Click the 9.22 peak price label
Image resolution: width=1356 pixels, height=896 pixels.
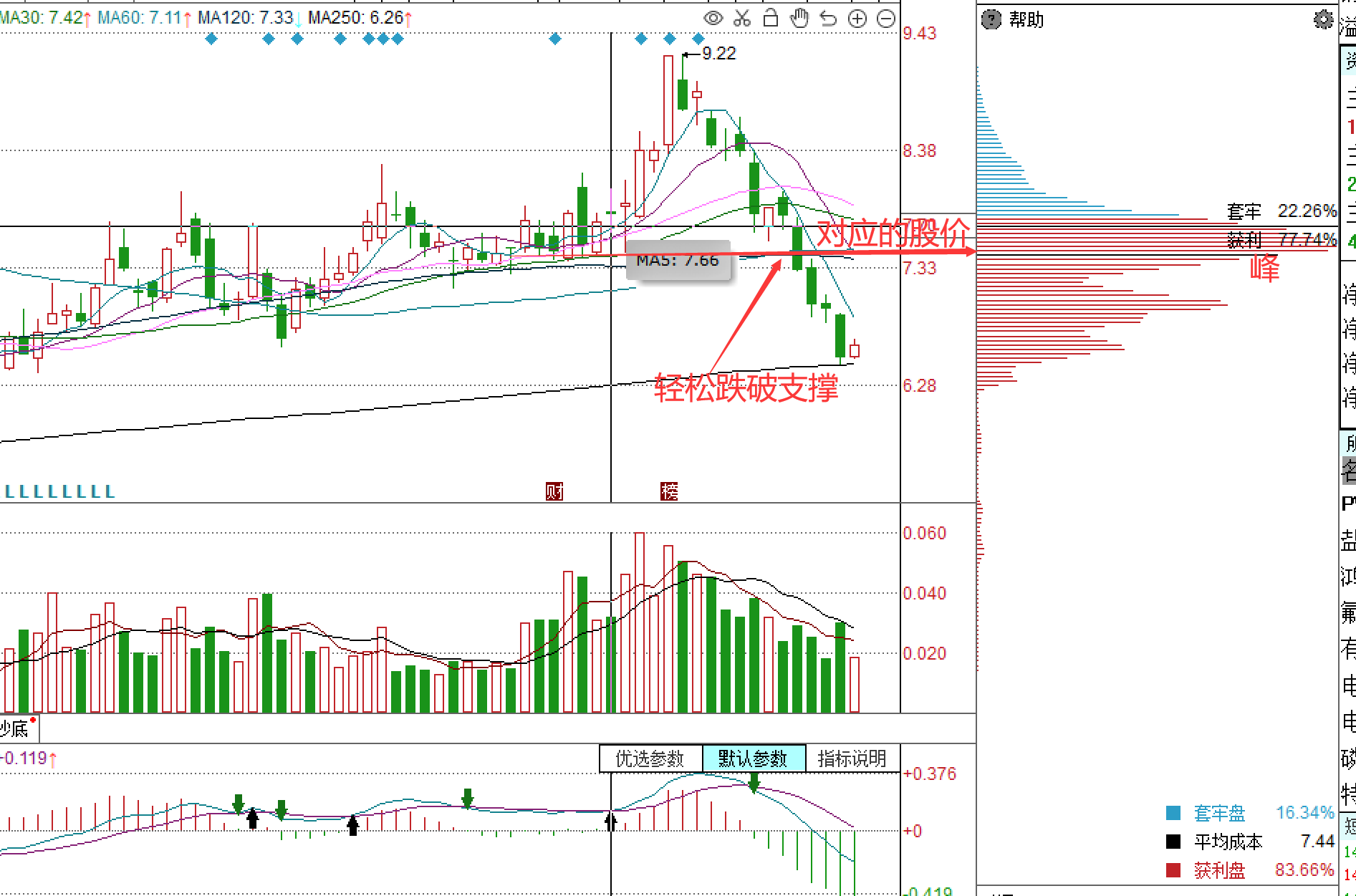pyautogui.click(x=718, y=54)
